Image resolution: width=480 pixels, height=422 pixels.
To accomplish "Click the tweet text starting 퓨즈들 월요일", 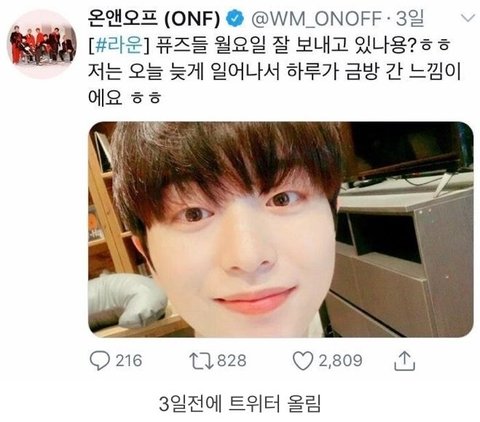I will [x=302, y=46].
